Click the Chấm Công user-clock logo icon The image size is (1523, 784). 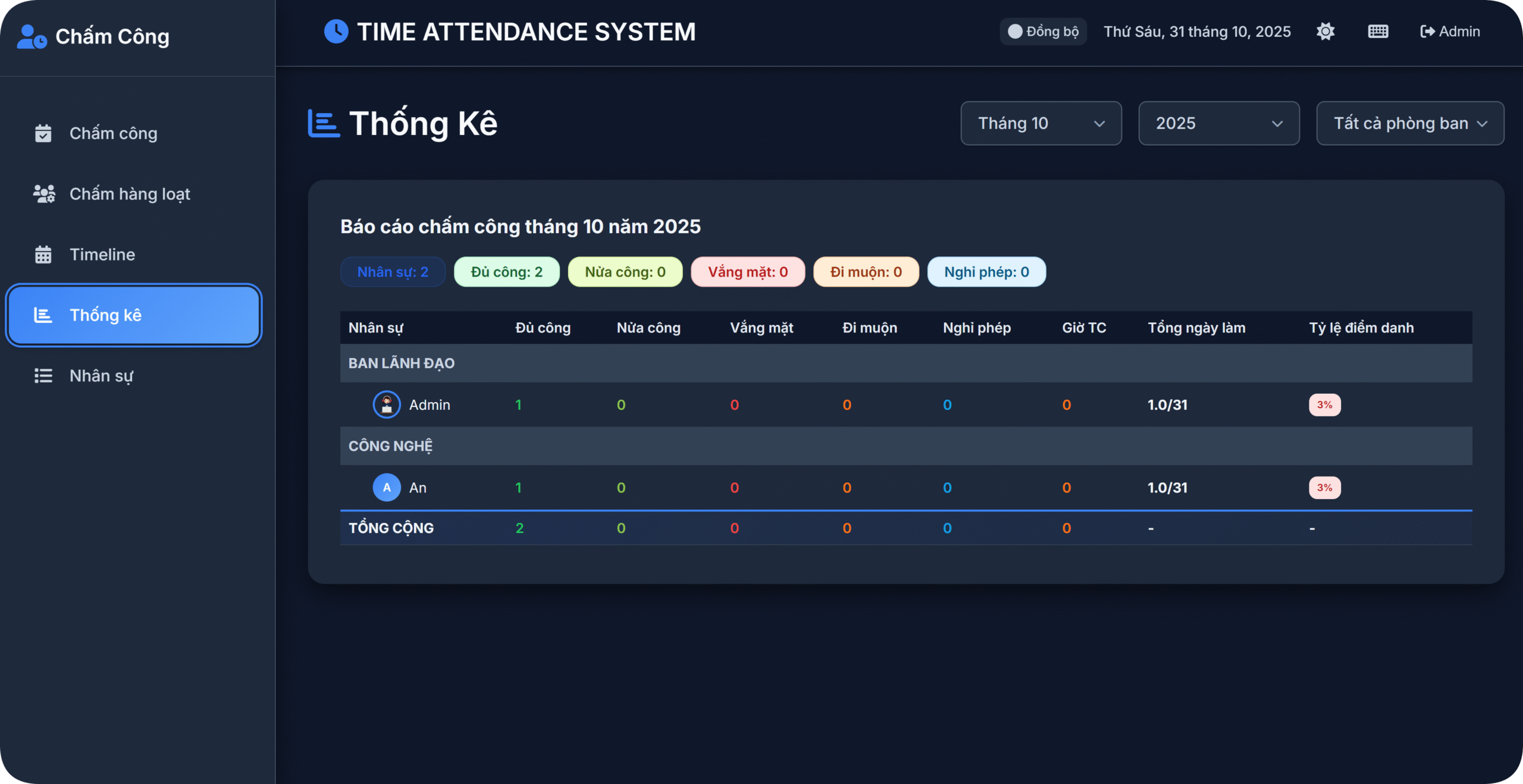point(32,37)
